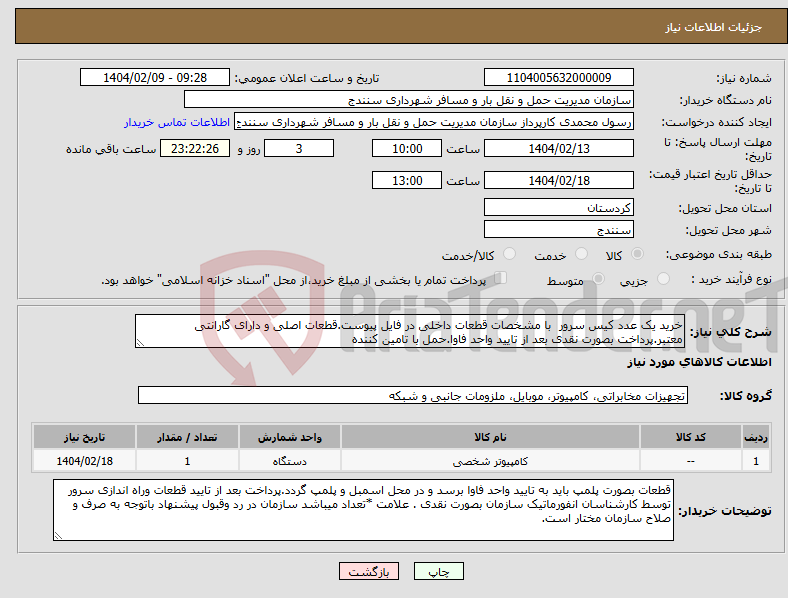
Task: Select the جزیی purchase type radio
Action: click(663, 278)
